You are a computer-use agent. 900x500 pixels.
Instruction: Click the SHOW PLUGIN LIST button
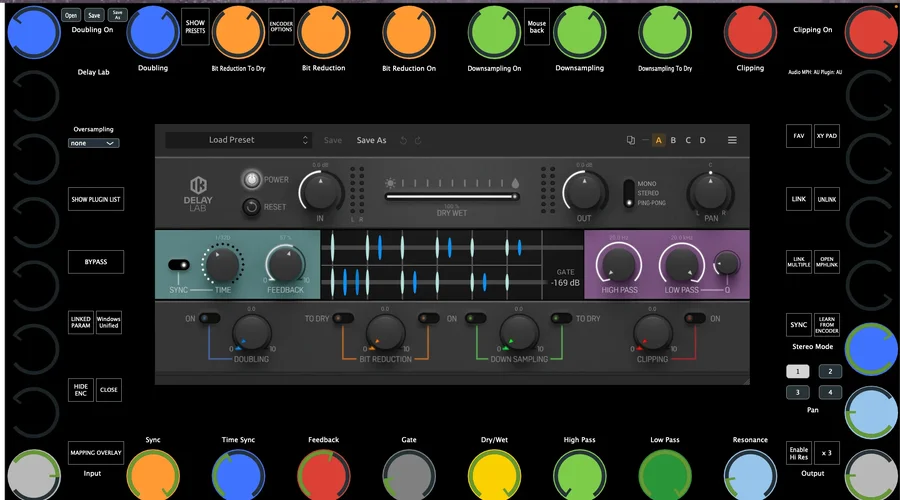96,199
